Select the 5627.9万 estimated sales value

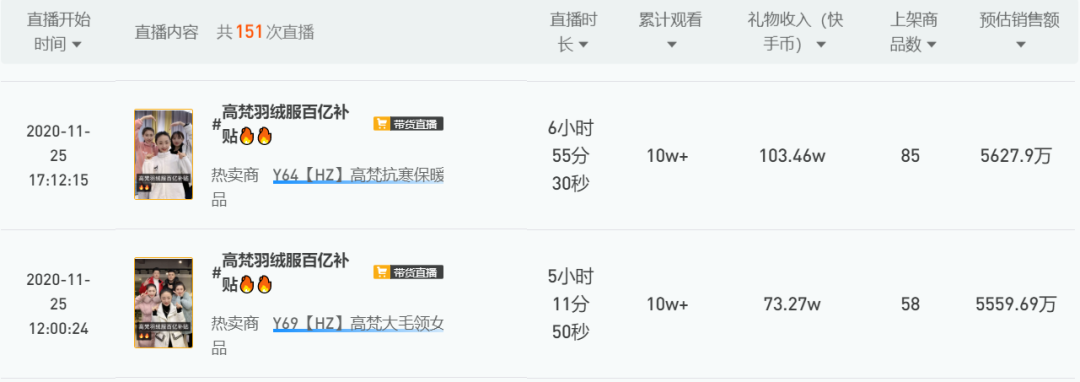(x=1016, y=156)
